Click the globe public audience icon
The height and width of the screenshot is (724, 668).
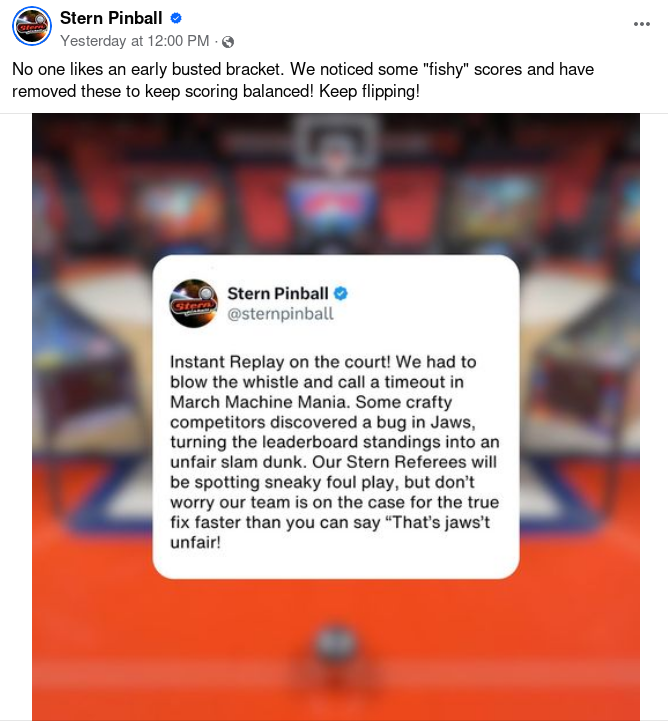228,42
